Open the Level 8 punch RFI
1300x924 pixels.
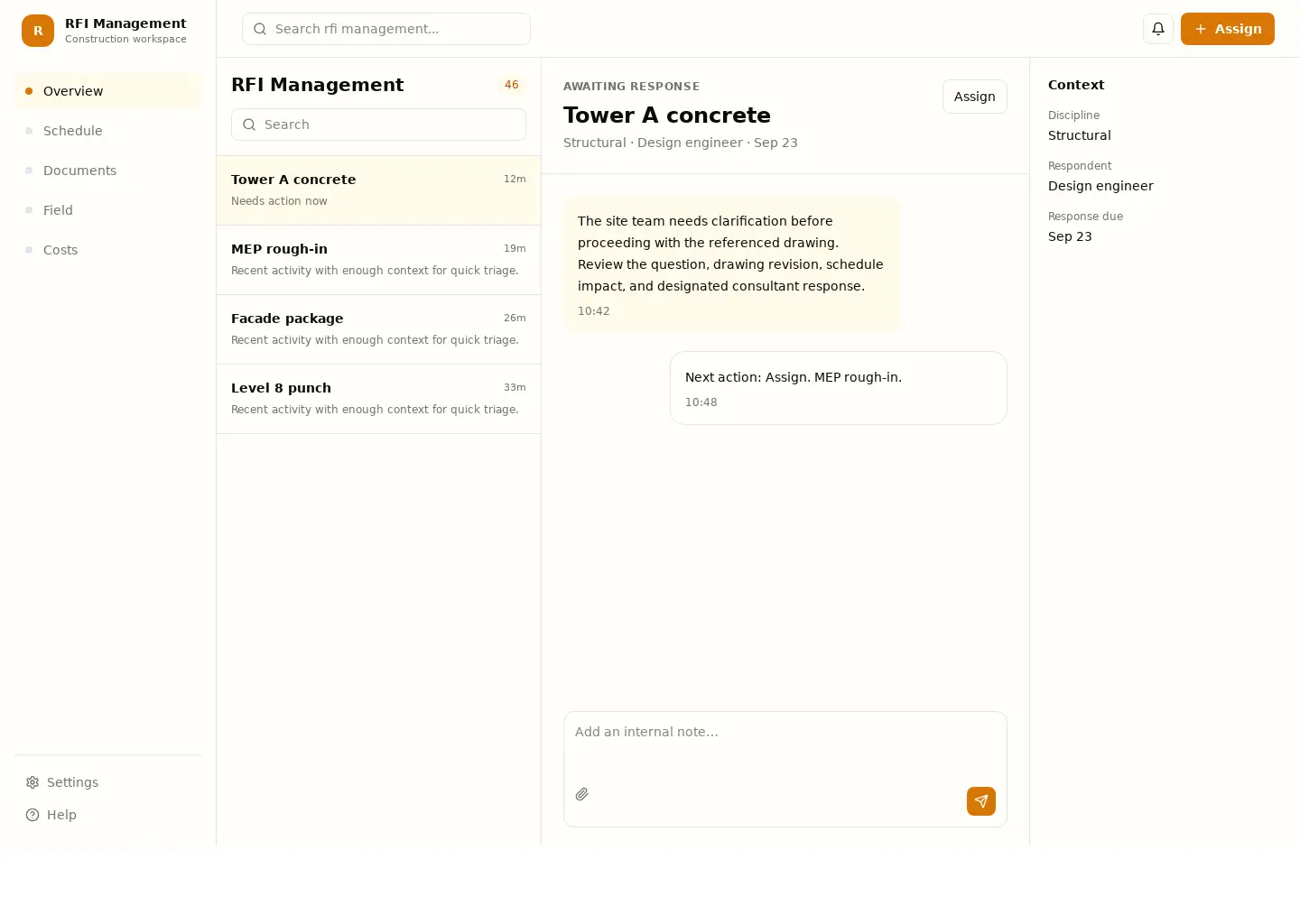click(x=379, y=399)
